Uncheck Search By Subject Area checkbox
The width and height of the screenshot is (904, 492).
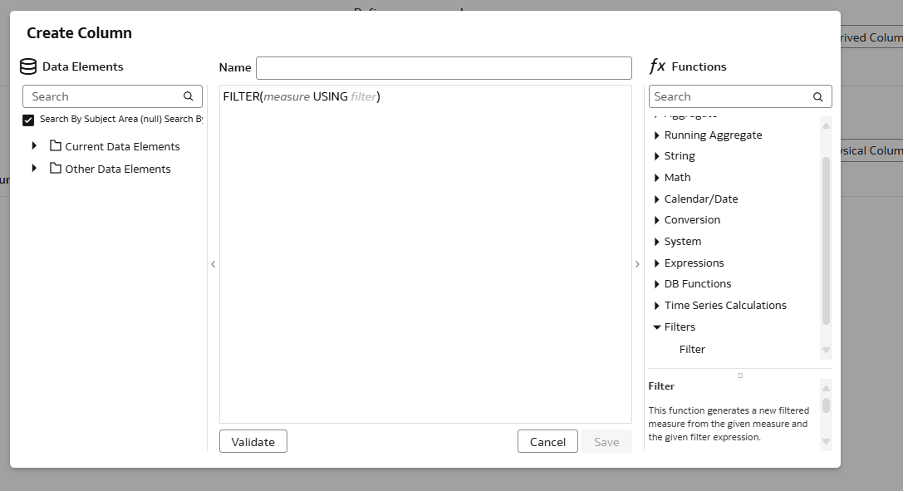[x=28, y=120]
